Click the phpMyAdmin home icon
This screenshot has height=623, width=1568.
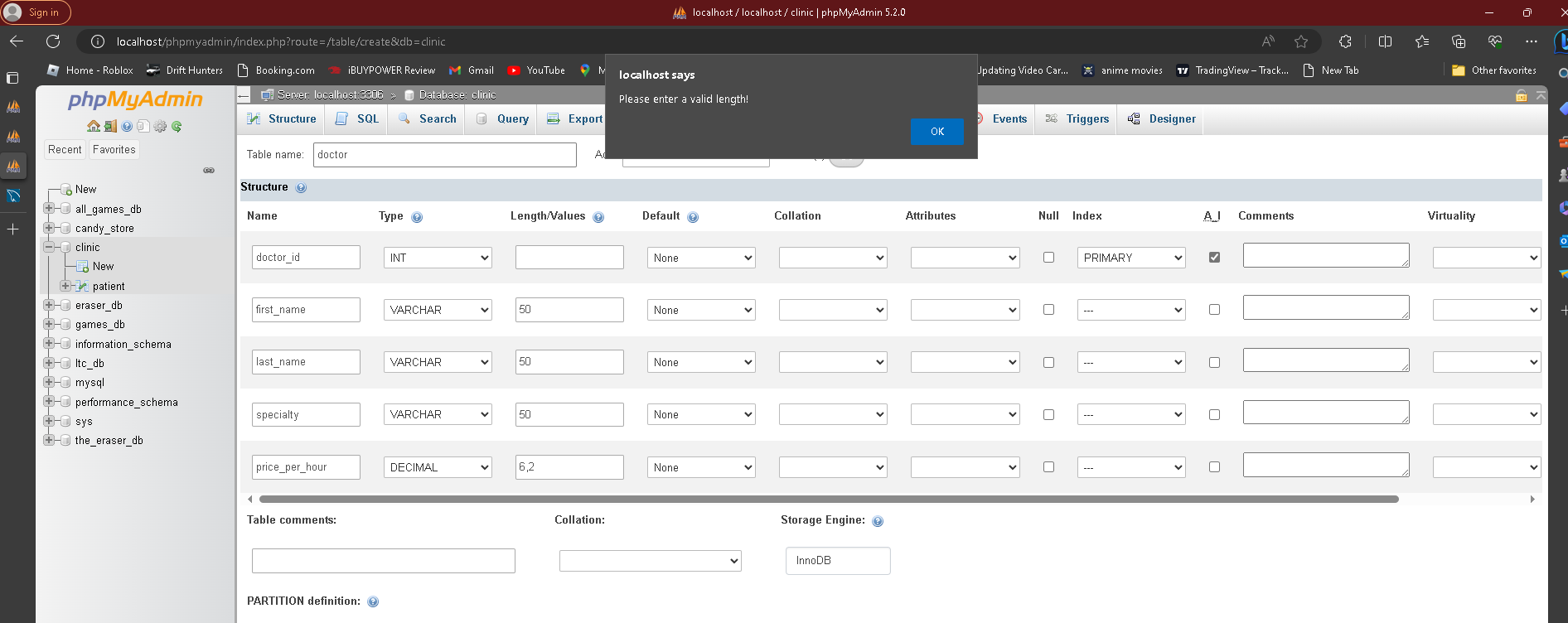pyautogui.click(x=94, y=127)
